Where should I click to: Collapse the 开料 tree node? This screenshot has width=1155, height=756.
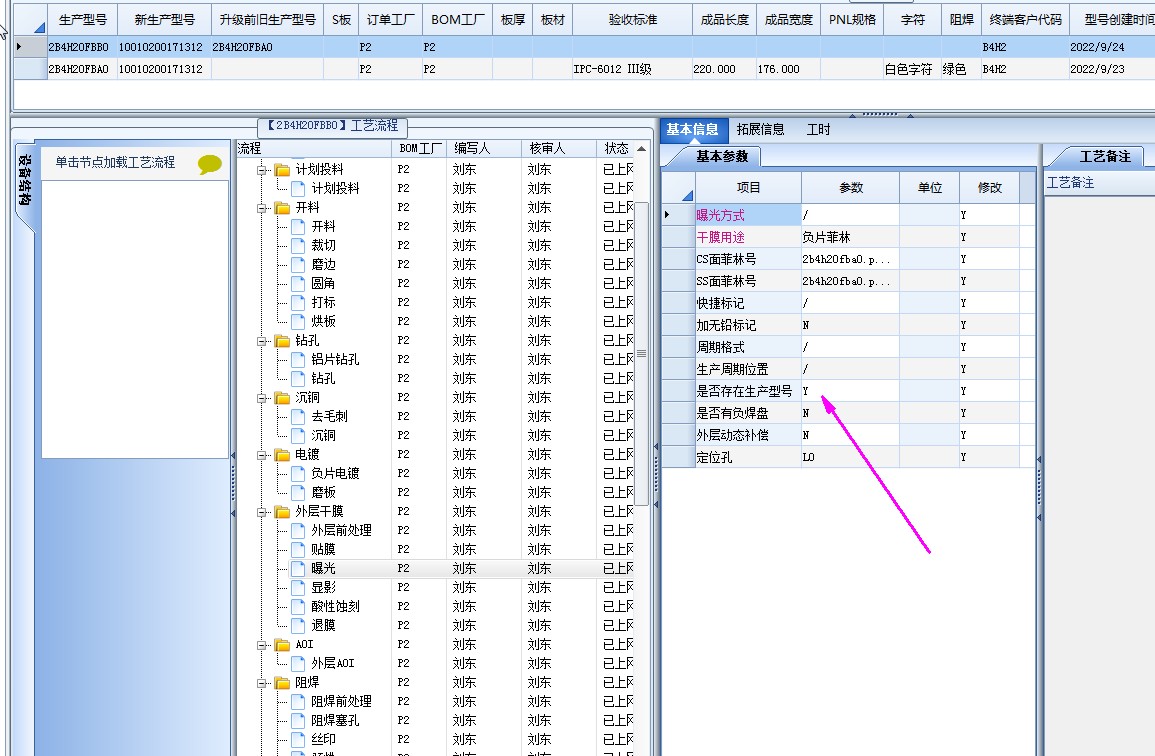pos(261,209)
